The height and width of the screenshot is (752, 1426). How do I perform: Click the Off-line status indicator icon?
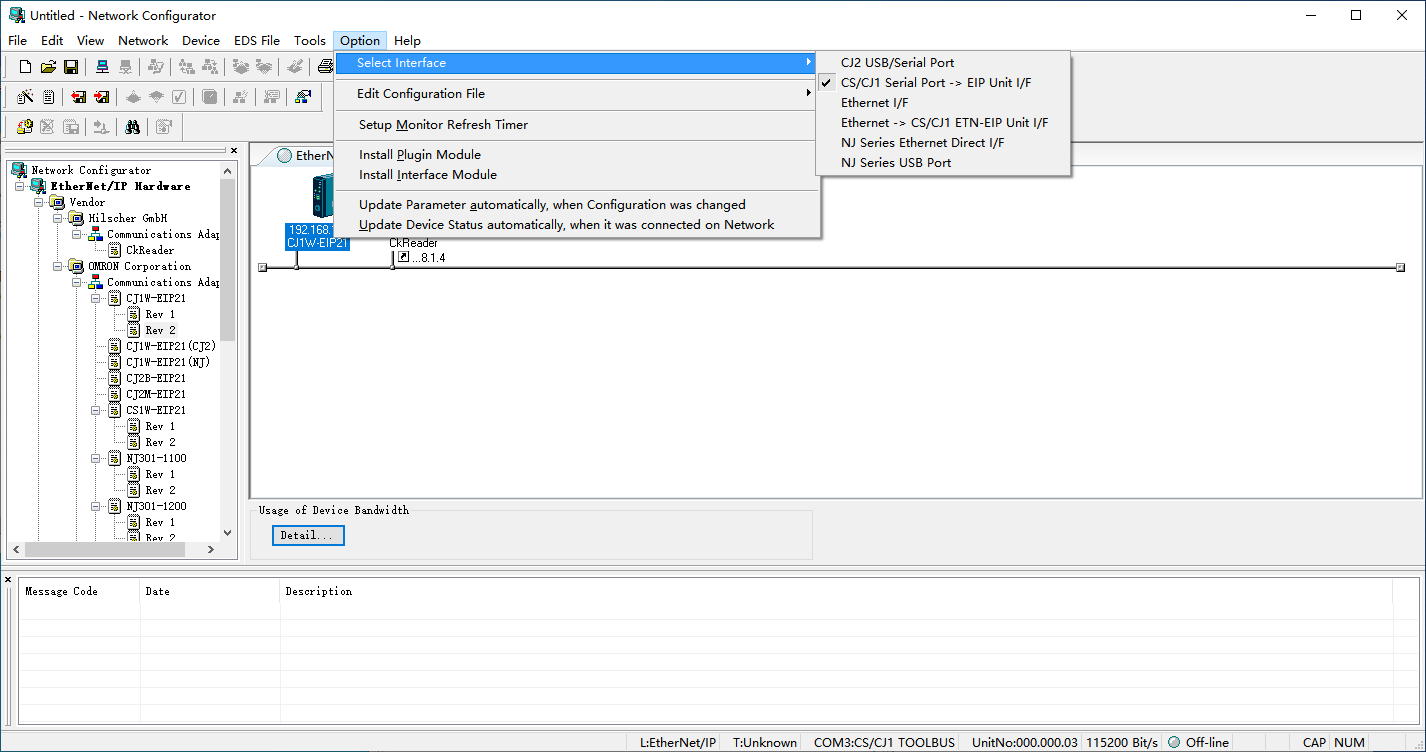pyautogui.click(x=1174, y=742)
